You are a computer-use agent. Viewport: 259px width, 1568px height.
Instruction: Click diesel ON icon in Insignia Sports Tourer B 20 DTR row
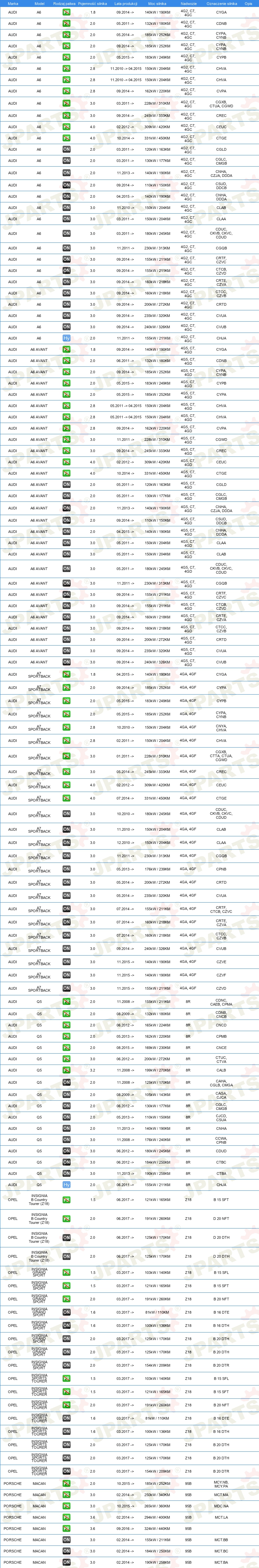tap(66, 1471)
